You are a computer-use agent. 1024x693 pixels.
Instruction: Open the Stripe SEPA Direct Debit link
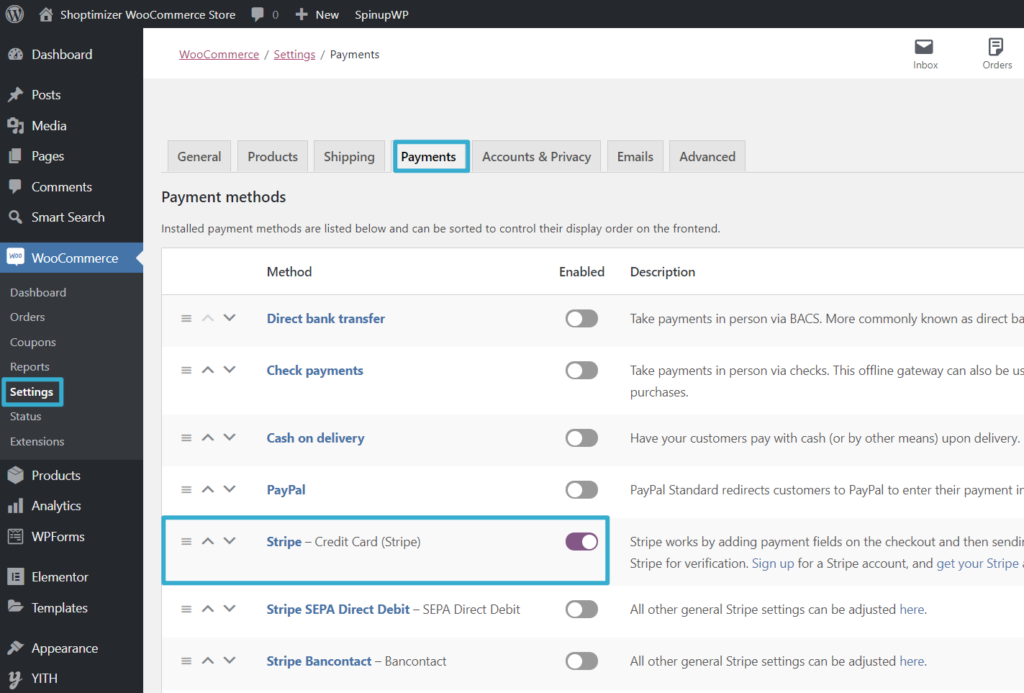(x=338, y=609)
